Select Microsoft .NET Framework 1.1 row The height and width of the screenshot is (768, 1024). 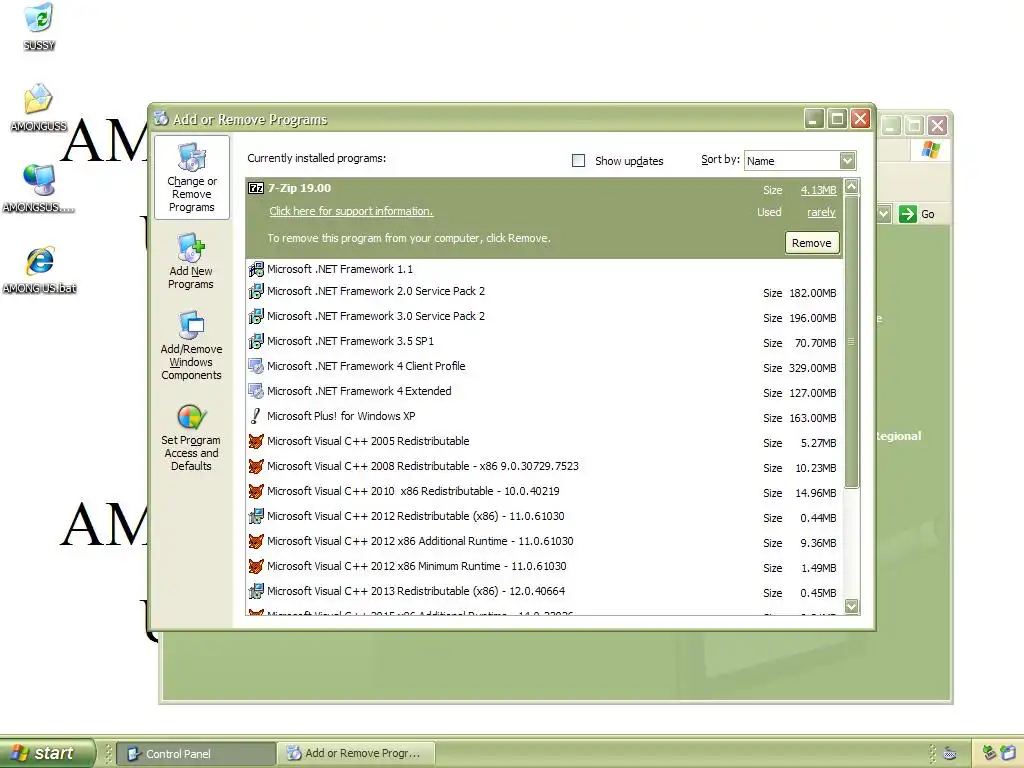pos(545,269)
